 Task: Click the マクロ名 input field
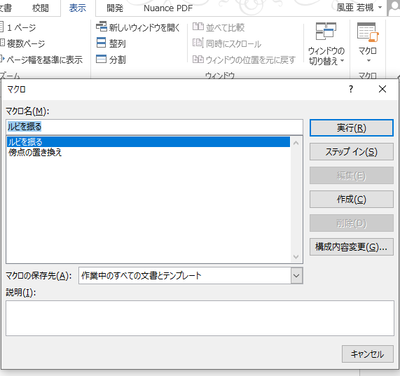tap(154, 127)
